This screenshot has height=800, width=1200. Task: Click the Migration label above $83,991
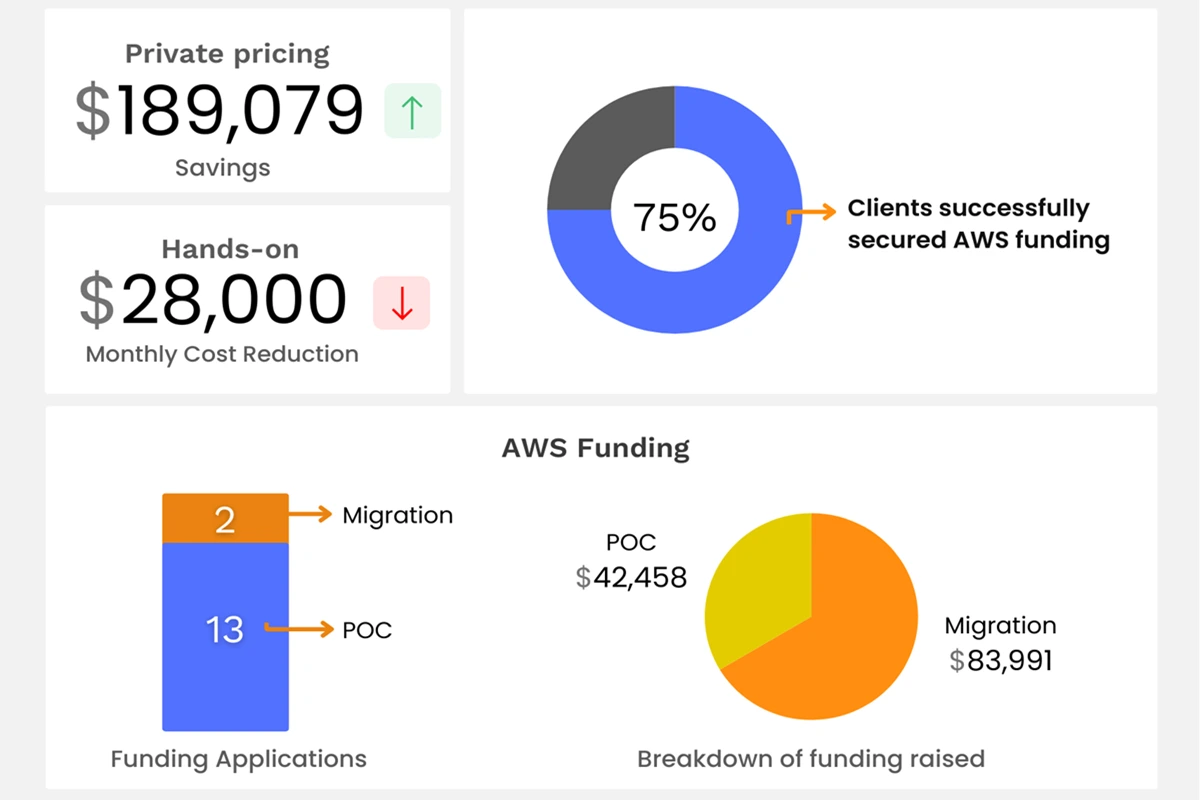click(x=1001, y=626)
